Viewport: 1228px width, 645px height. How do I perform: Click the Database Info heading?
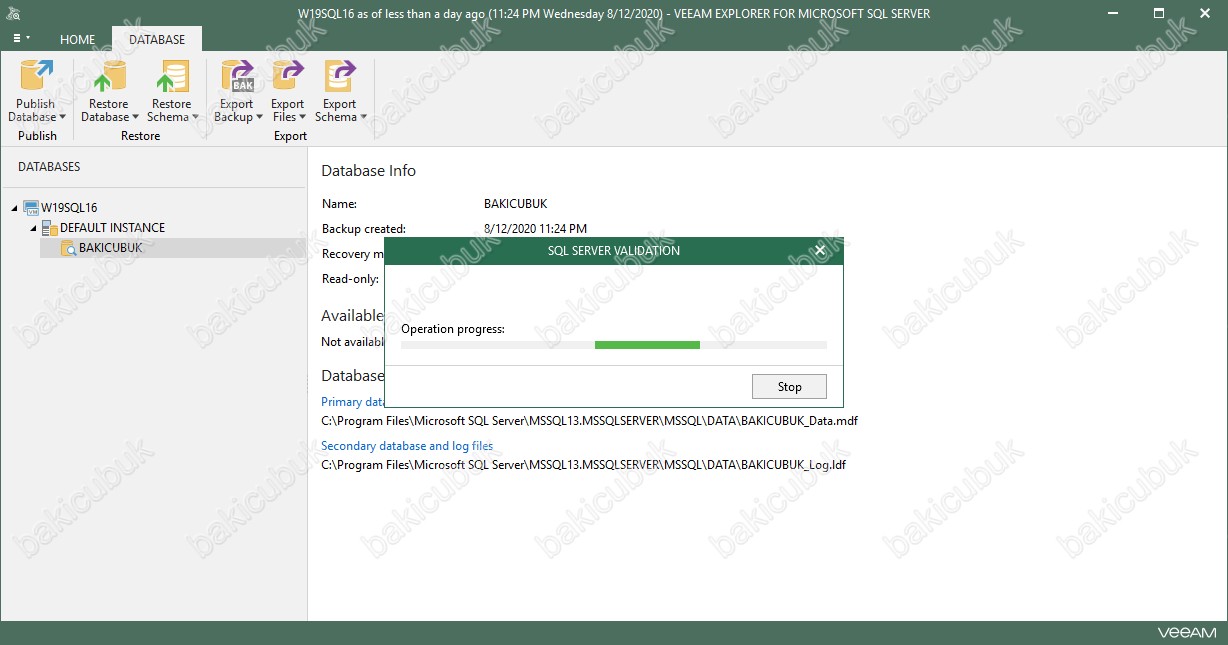click(x=369, y=171)
